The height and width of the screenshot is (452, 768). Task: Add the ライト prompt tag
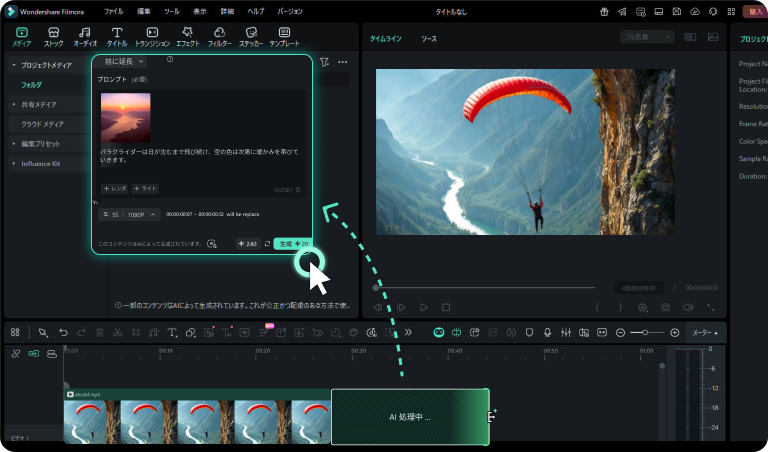click(x=145, y=189)
